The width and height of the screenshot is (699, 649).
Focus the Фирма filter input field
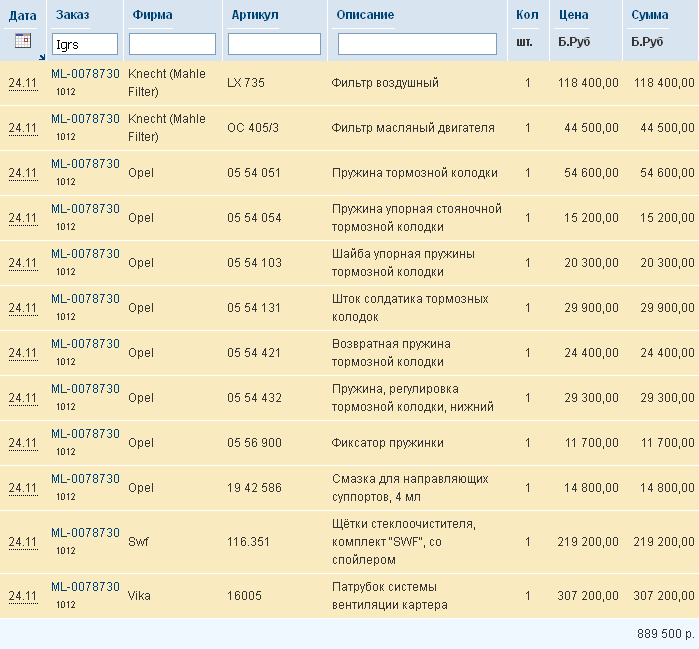pos(172,44)
